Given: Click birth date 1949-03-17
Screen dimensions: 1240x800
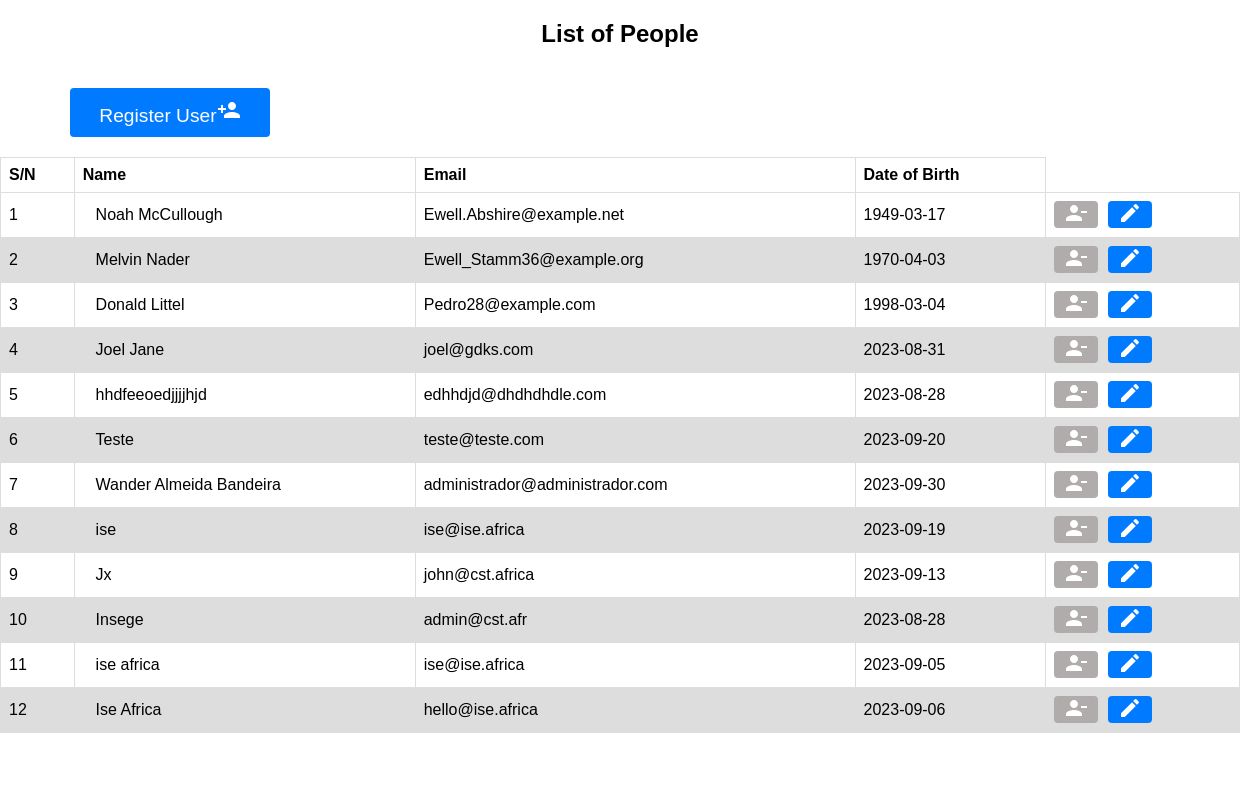Looking at the screenshot, I should click(904, 215).
